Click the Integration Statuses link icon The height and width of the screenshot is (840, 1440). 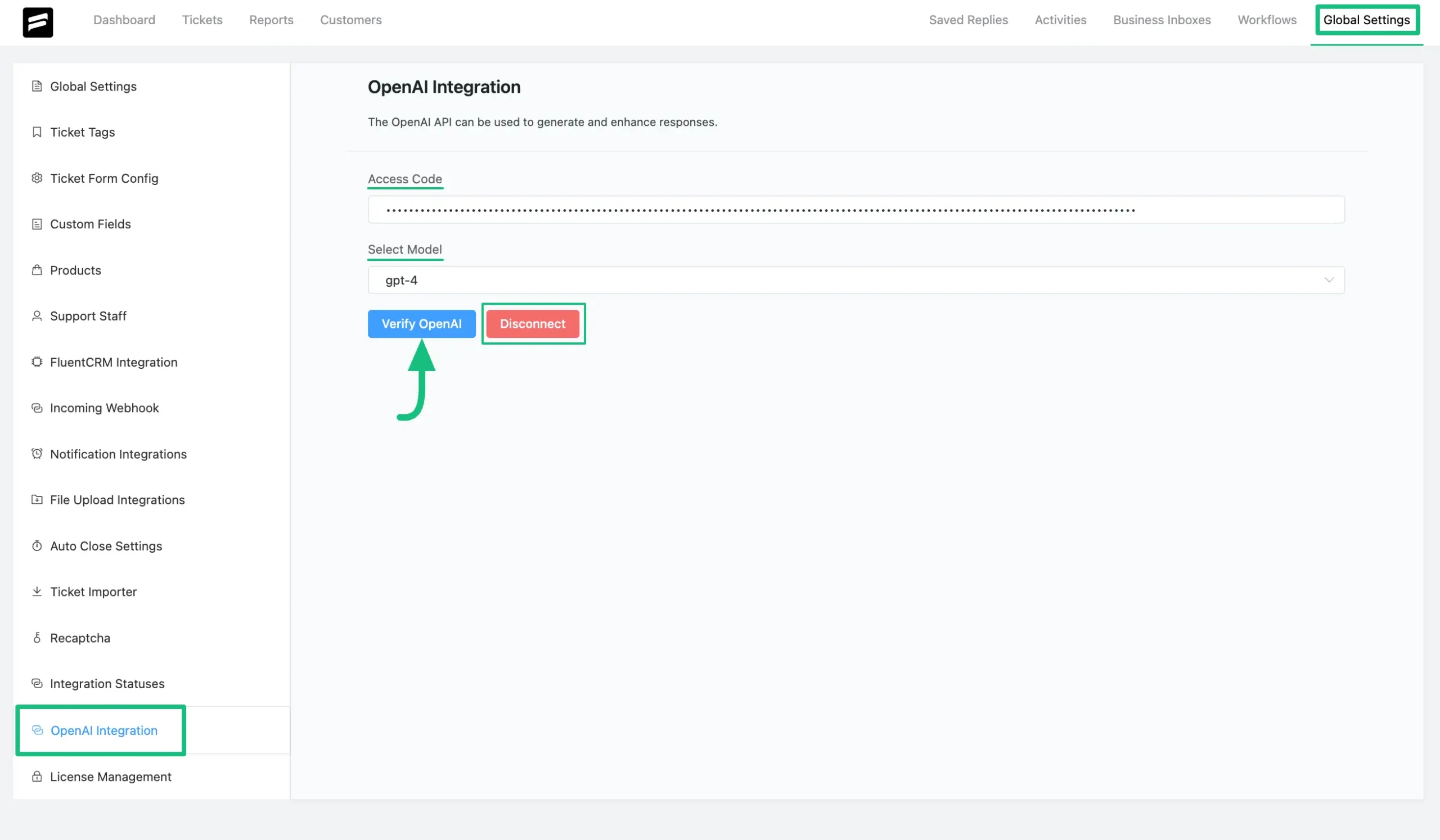coord(37,684)
